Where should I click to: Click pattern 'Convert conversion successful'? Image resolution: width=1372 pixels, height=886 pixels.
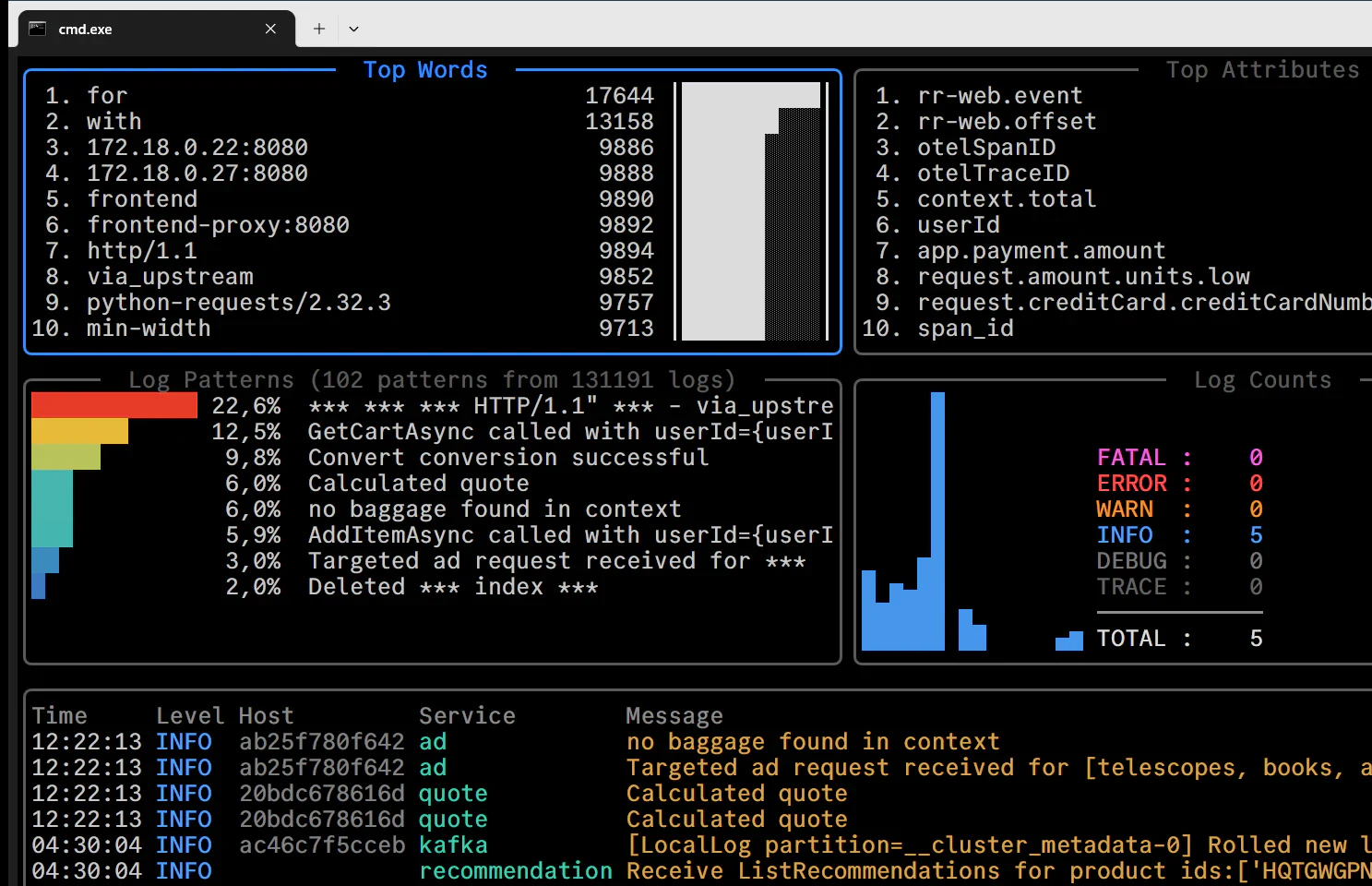(508, 458)
